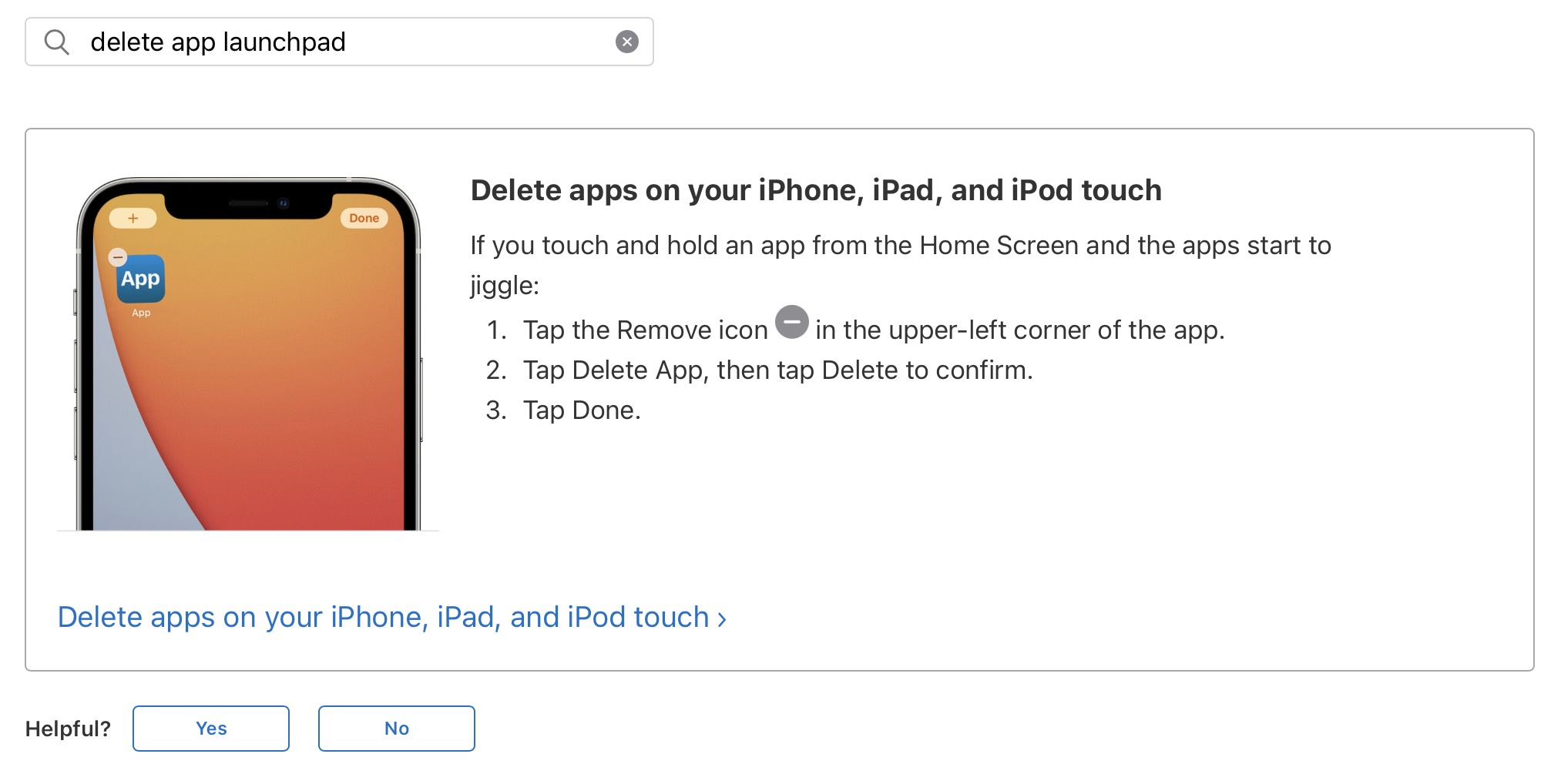Click the circular X inside the search bar
Viewport: 1561px width, 784px height.
[x=626, y=42]
